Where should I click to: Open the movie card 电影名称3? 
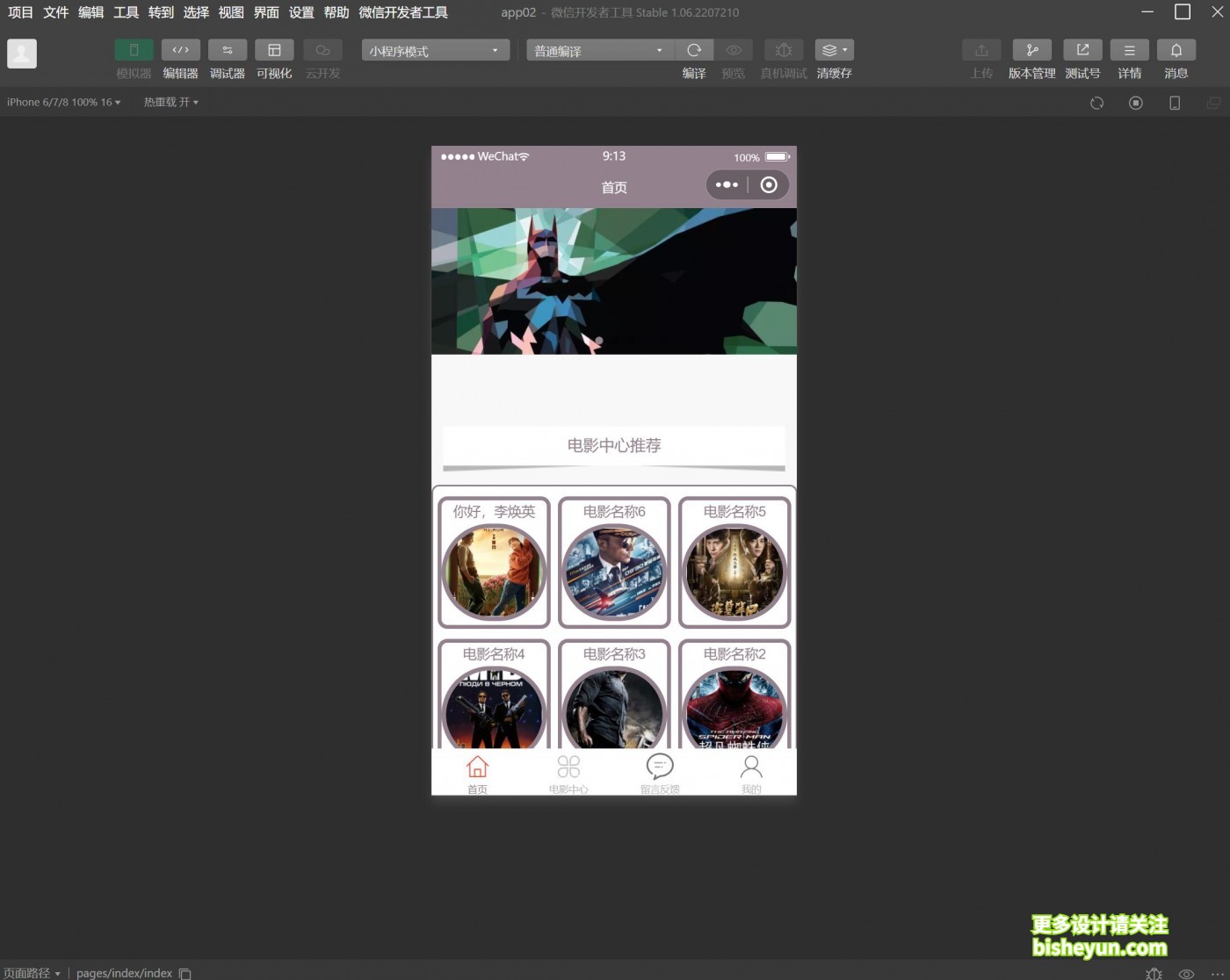pyautogui.click(x=614, y=694)
